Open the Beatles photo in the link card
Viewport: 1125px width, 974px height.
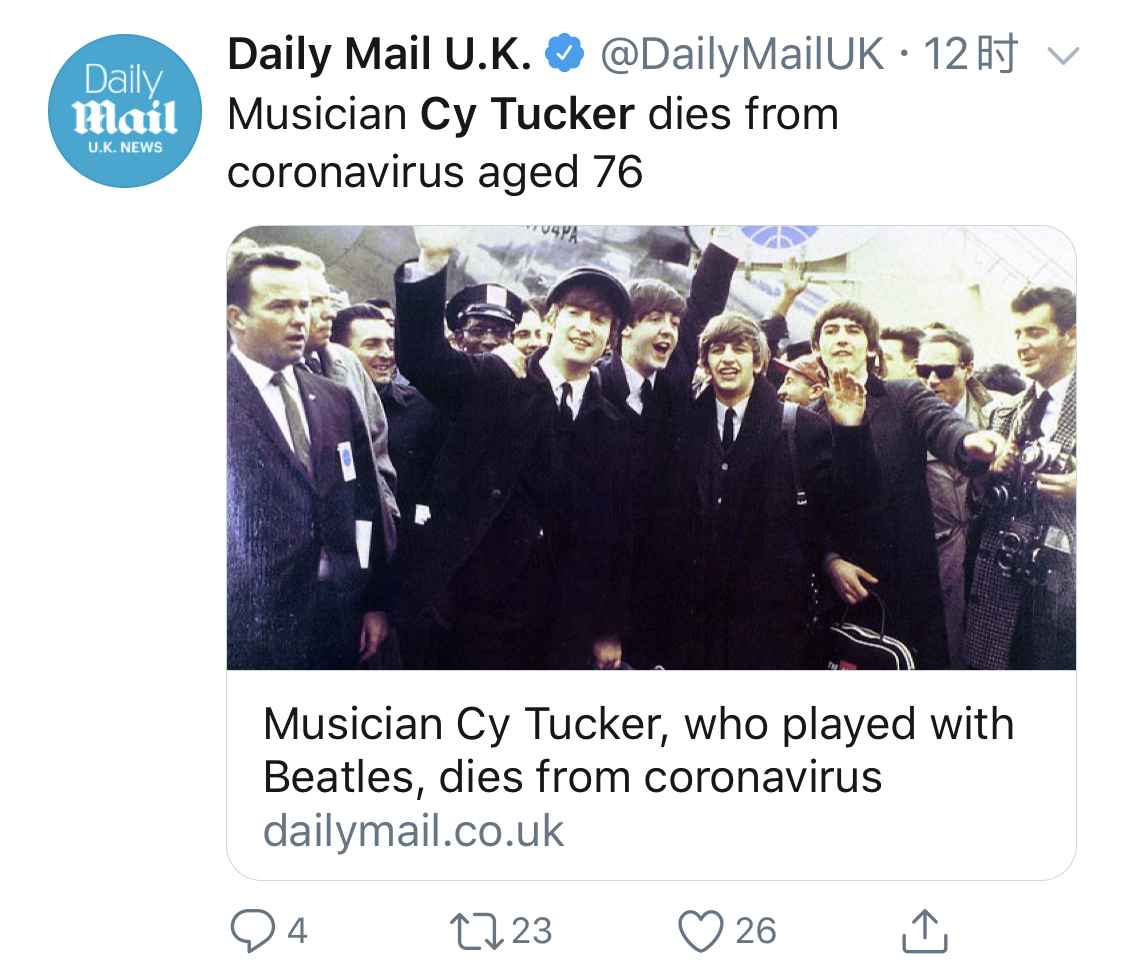(x=651, y=447)
